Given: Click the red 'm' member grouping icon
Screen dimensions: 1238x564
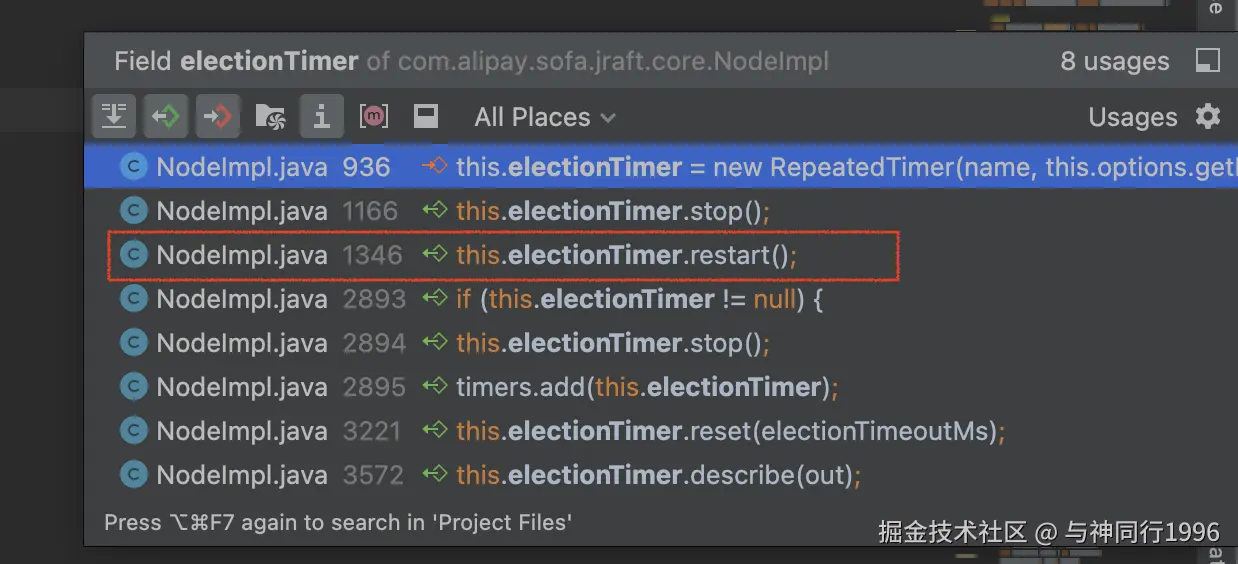Looking at the screenshot, I should (x=374, y=117).
